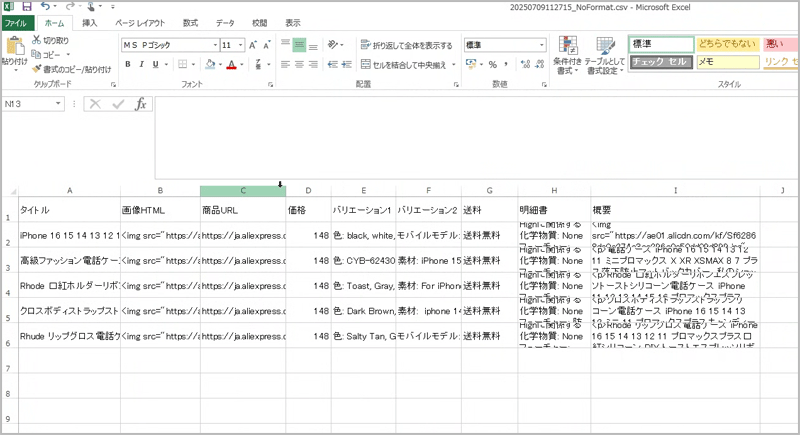This screenshot has width=800, height=435.
Task: Cut selection with 切り取り scissors
Action: click(50, 40)
